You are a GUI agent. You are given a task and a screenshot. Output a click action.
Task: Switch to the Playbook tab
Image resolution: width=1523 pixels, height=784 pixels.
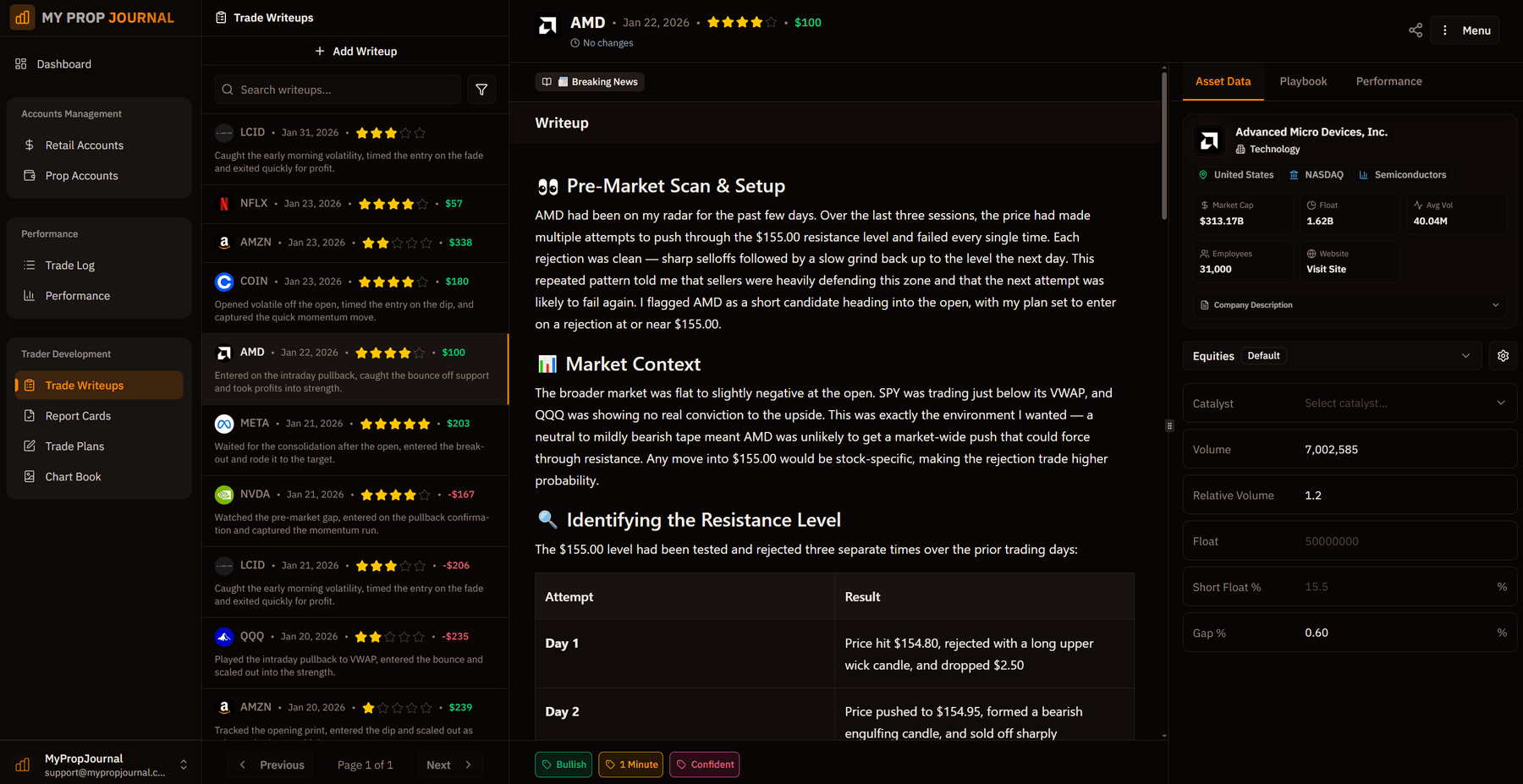point(1303,81)
